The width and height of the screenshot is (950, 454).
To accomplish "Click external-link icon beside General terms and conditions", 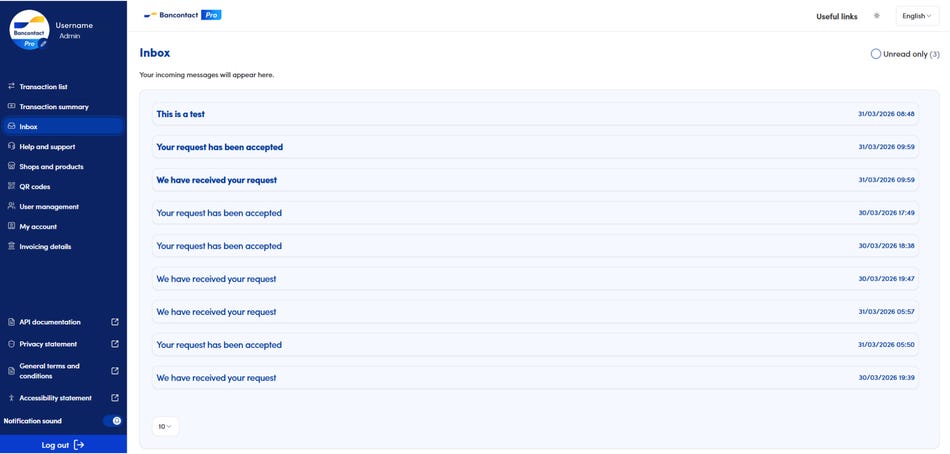I will pos(115,371).
